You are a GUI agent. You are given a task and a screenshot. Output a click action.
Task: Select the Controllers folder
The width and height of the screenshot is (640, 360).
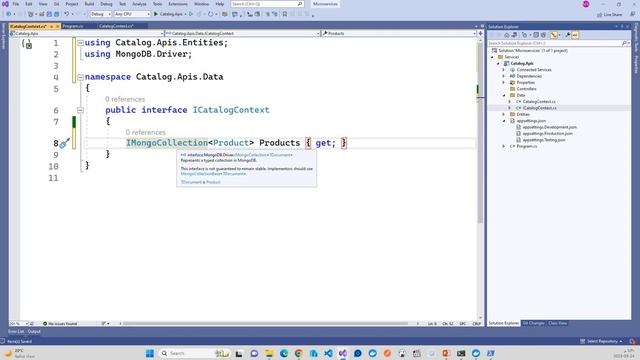pyautogui.click(x=527, y=89)
